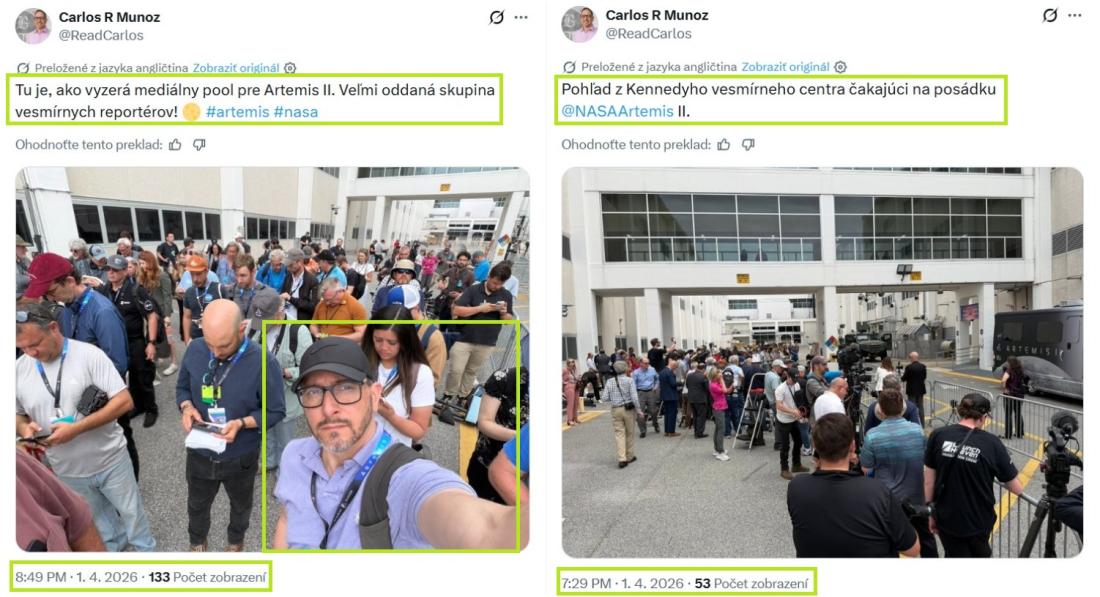Image resolution: width=1100 pixels, height=597 pixels.
Task: Open more options menu on right tweet
Action: click(1074, 15)
